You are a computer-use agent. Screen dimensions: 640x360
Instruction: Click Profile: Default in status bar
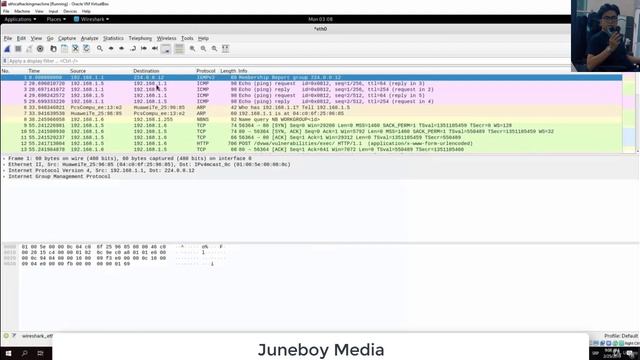coord(621,336)
